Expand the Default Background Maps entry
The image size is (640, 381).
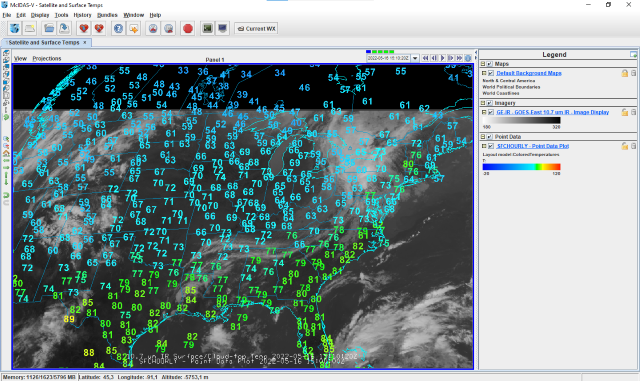point(484,73)
